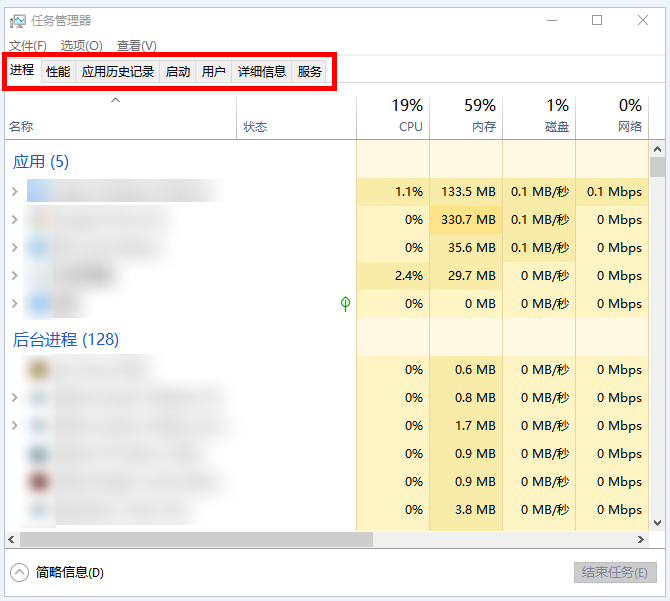Switch to the 性能 tab
Image resolution: width=670 pixels, height=601 pixels.
coord(58,72)
